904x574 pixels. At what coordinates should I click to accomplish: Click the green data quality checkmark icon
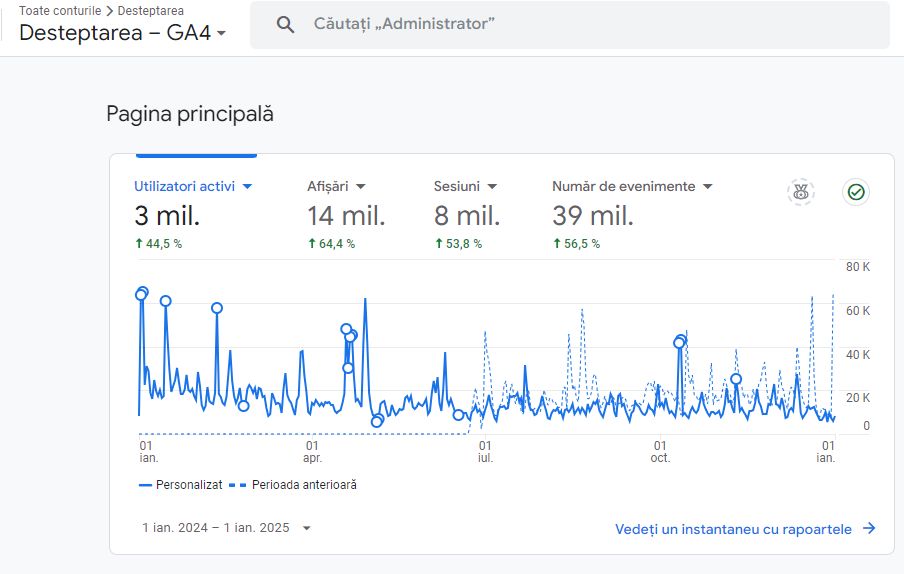click(855, 192)
